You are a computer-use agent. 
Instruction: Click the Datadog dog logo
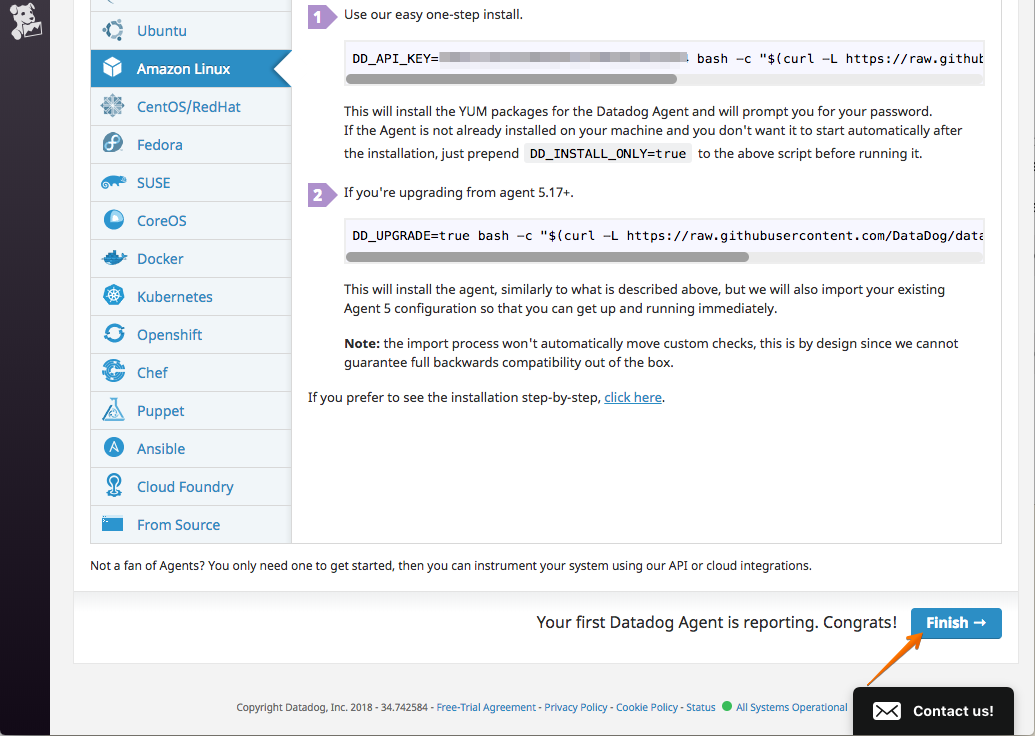pos(26,22)
